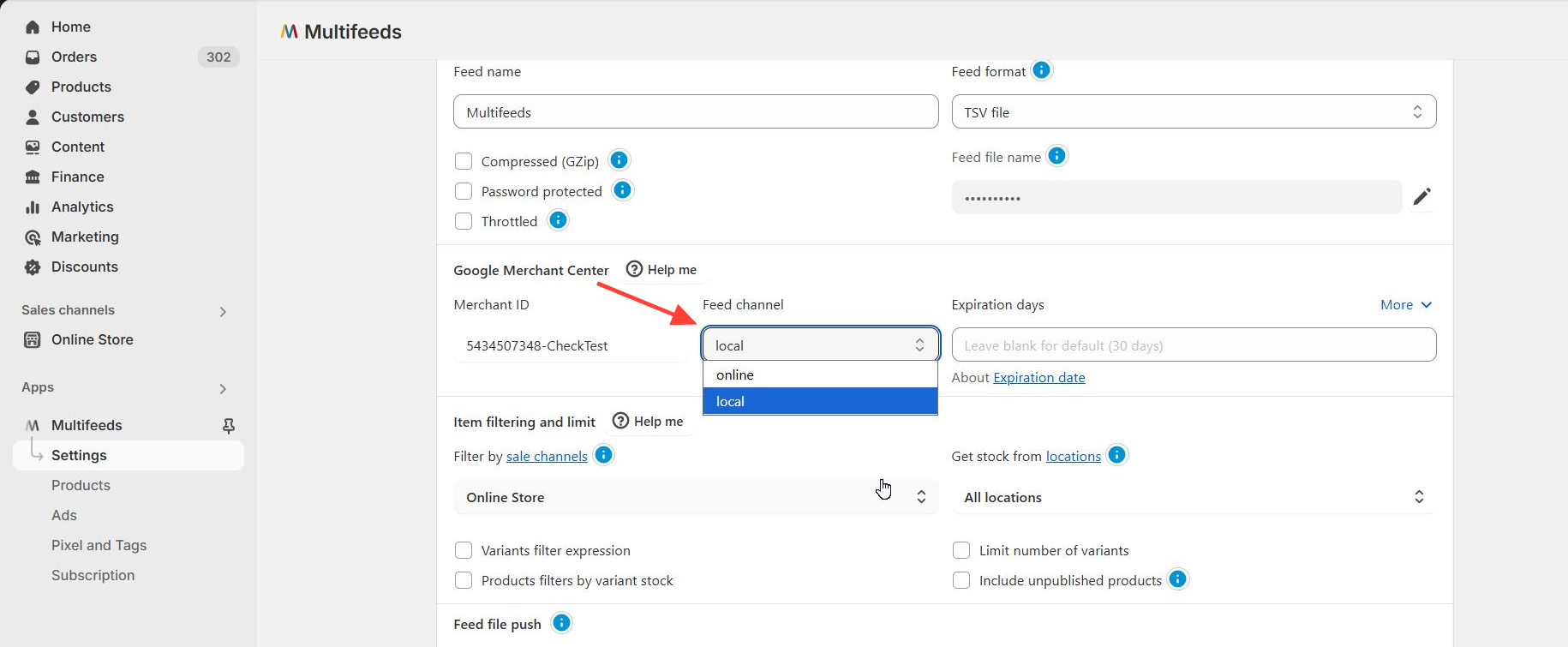Open Pixel and Tags page

[99, 546]
